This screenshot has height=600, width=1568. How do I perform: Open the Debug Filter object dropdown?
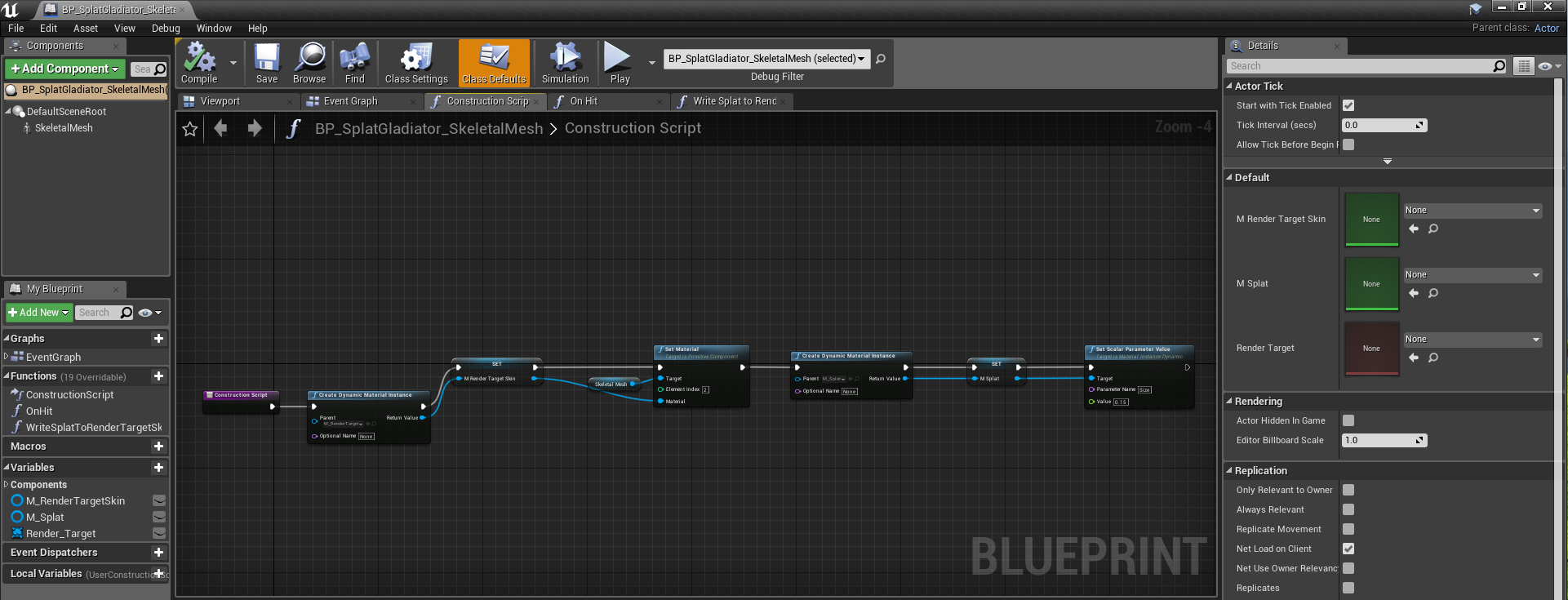pos(766,59)
